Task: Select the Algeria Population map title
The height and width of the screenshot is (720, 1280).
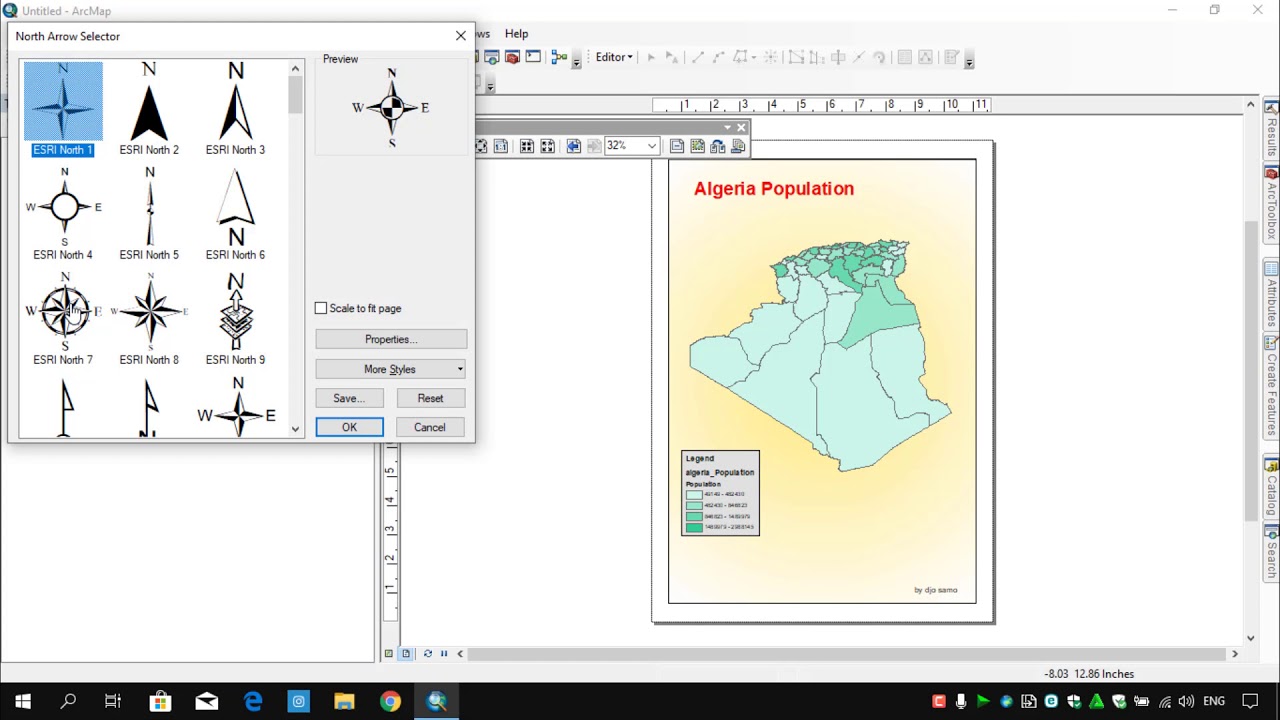Action: 774,189
